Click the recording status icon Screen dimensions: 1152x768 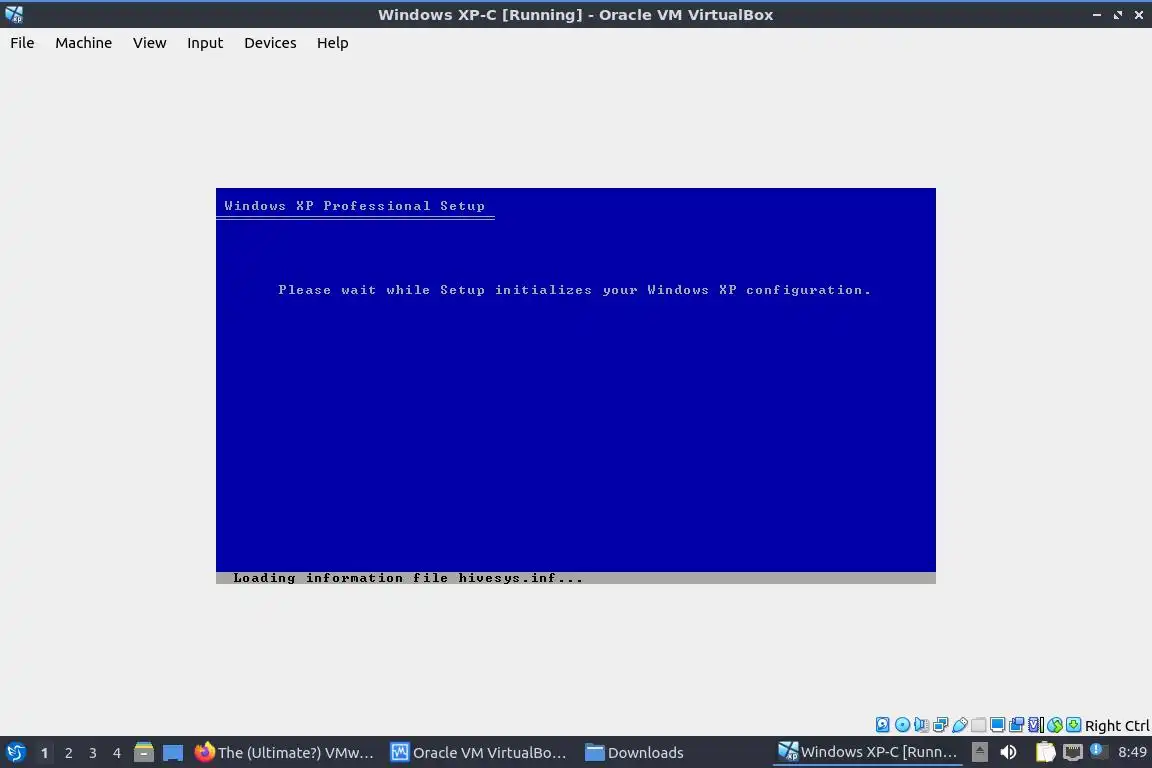[1017, 725]
